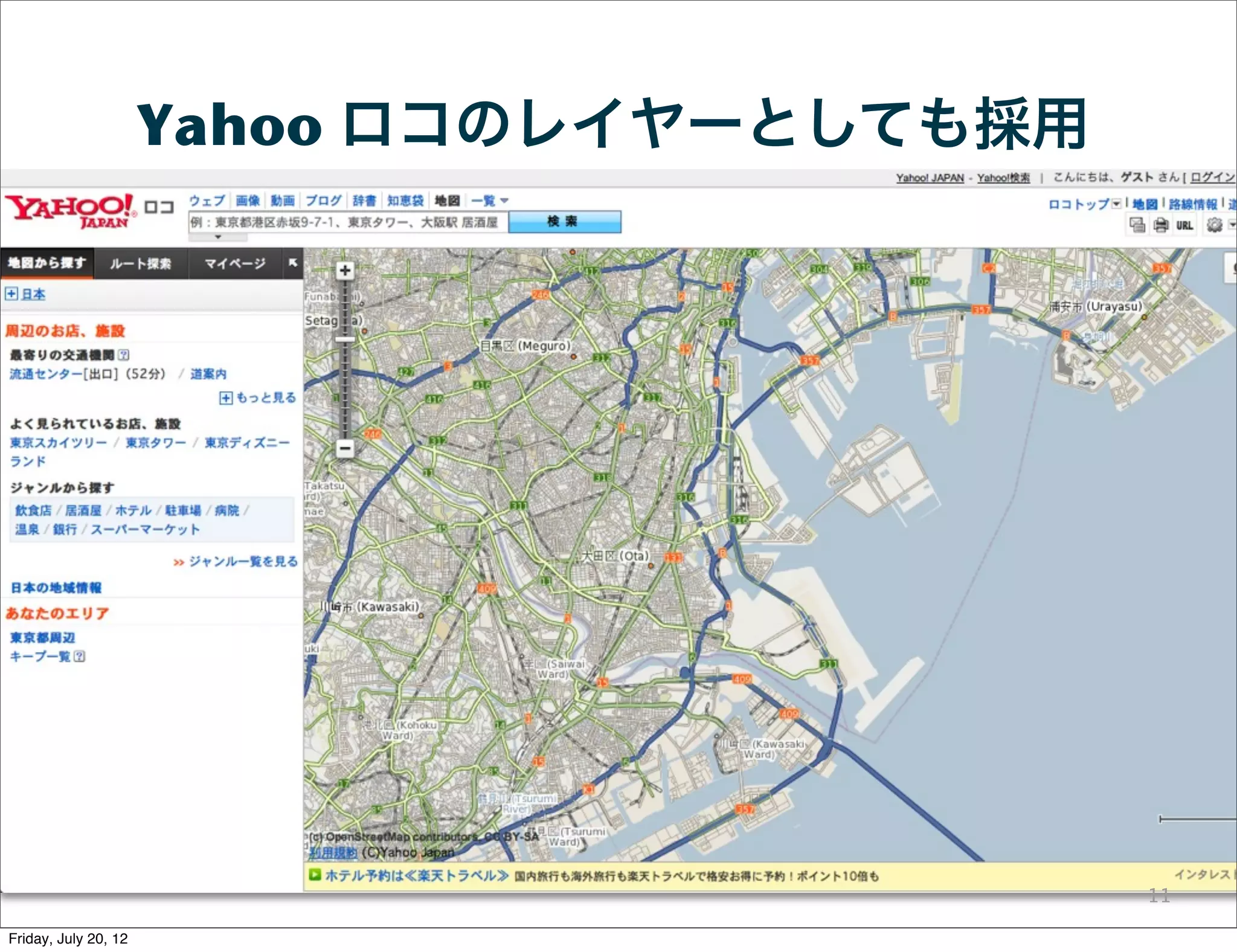The height and width of the screenshot is (952, 1237).
Task: Click the send-to-mail icon in the toolbar
Action: [x=1137, y=225]
